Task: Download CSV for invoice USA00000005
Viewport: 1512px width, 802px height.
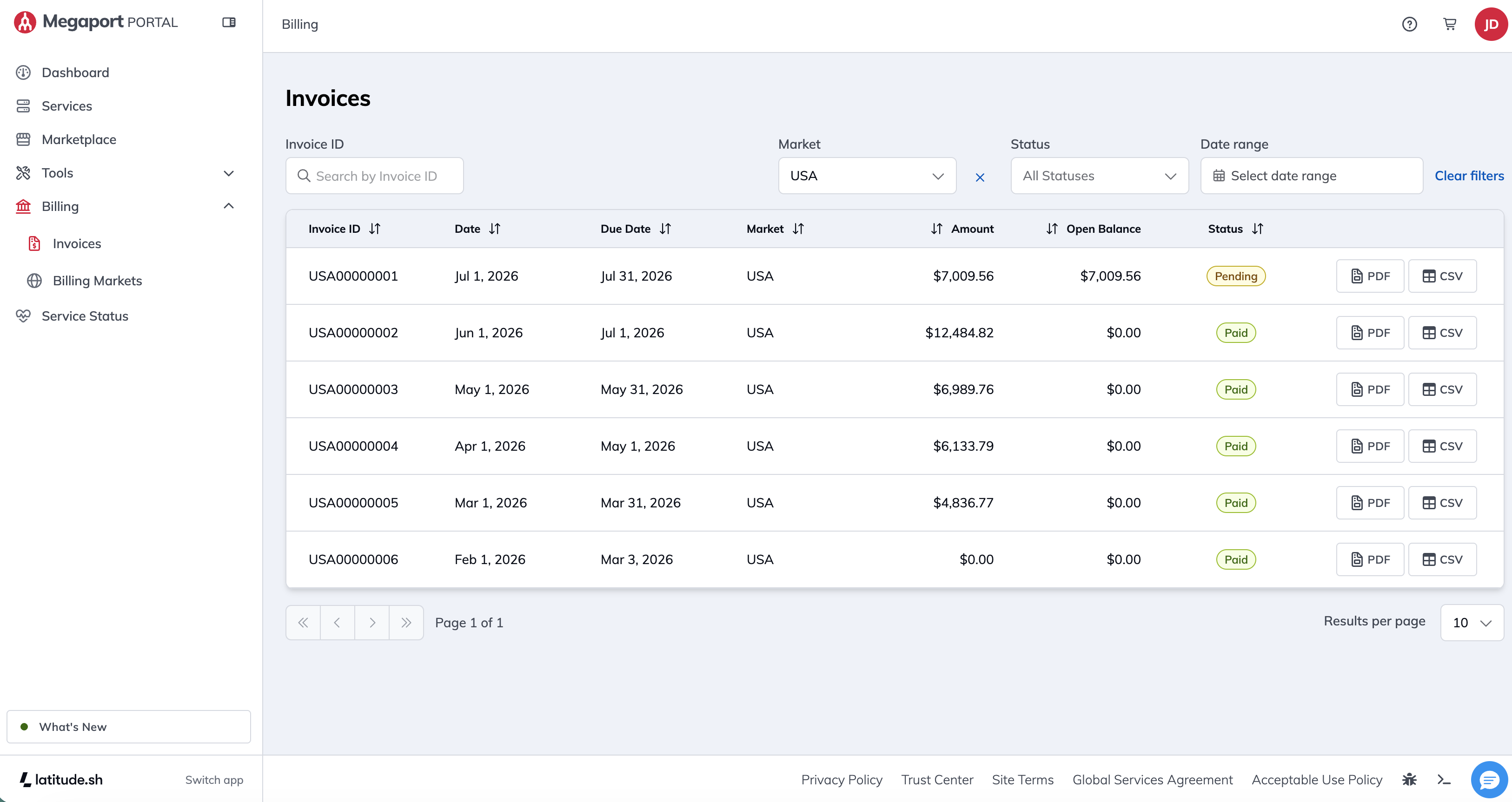Action: point(1442,503)
